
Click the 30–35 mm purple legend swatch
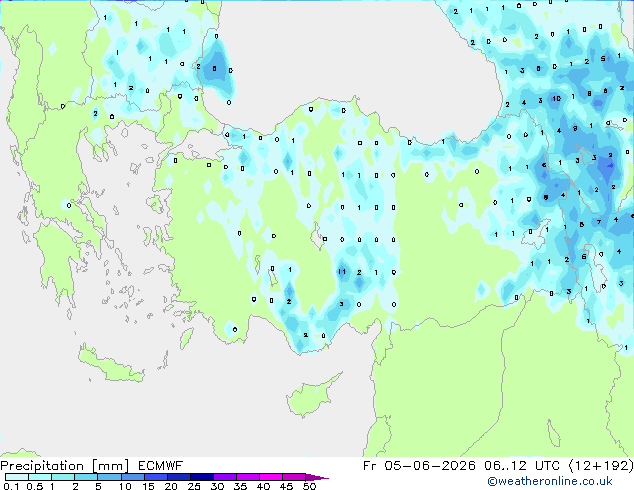pyautogui.click(x=224, y=477)
